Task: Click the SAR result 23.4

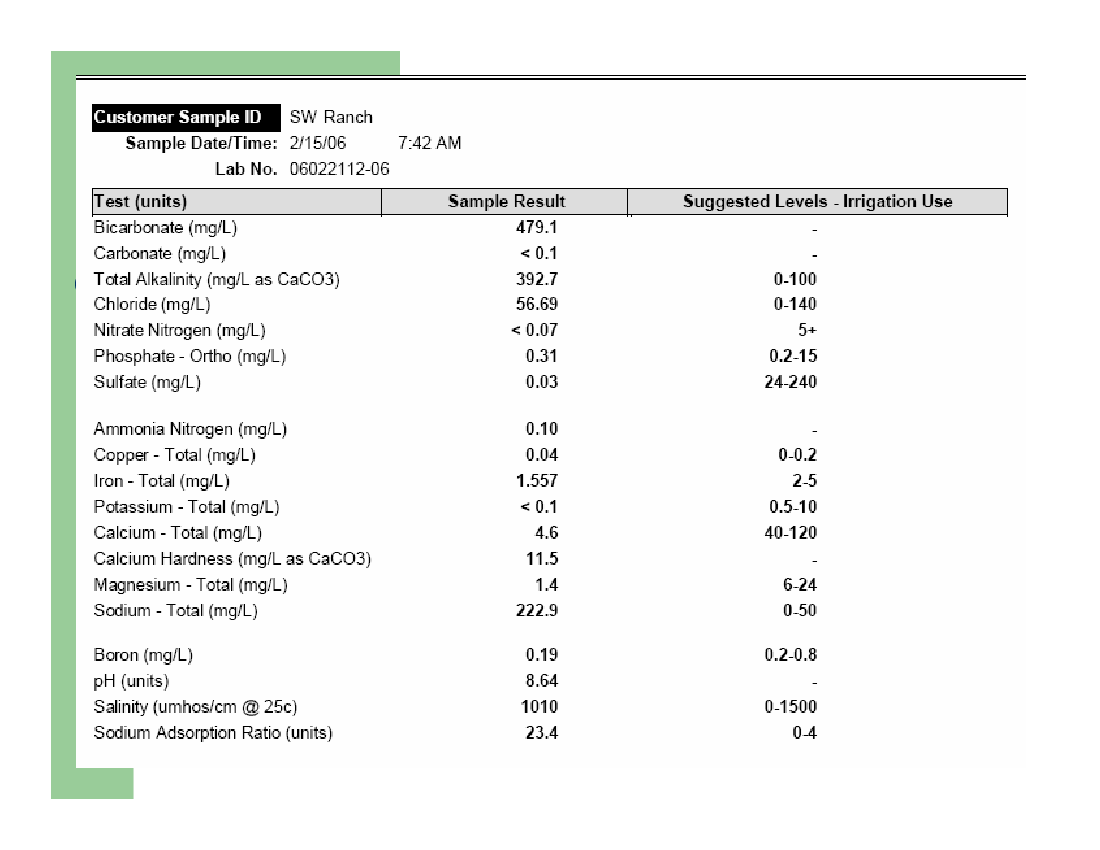Action: [542, 733]
